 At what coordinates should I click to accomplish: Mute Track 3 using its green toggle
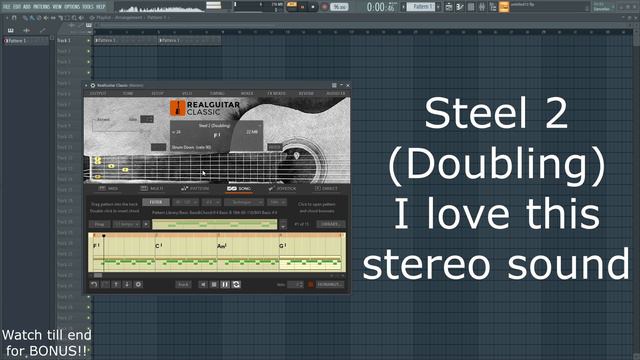point(88,62)
